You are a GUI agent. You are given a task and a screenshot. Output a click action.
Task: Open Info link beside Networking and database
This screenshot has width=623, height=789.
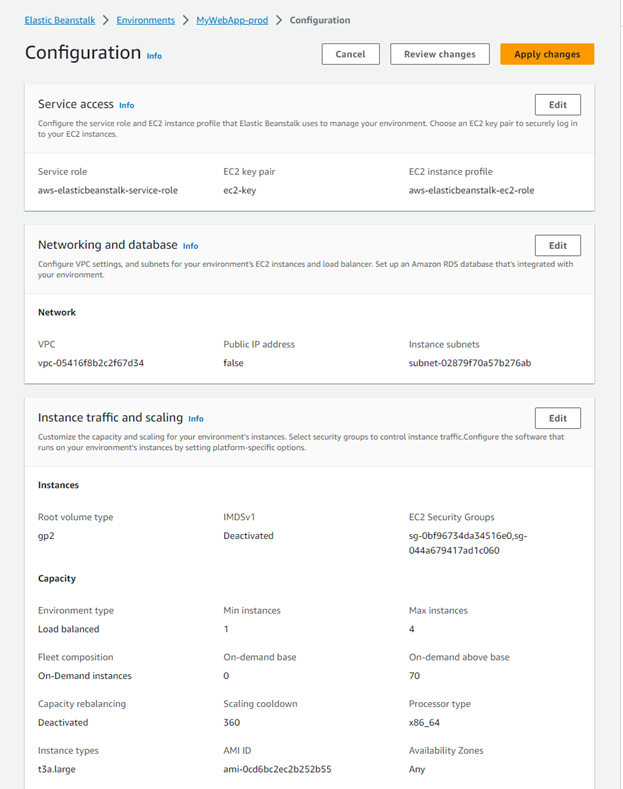[x=190, y=246]
